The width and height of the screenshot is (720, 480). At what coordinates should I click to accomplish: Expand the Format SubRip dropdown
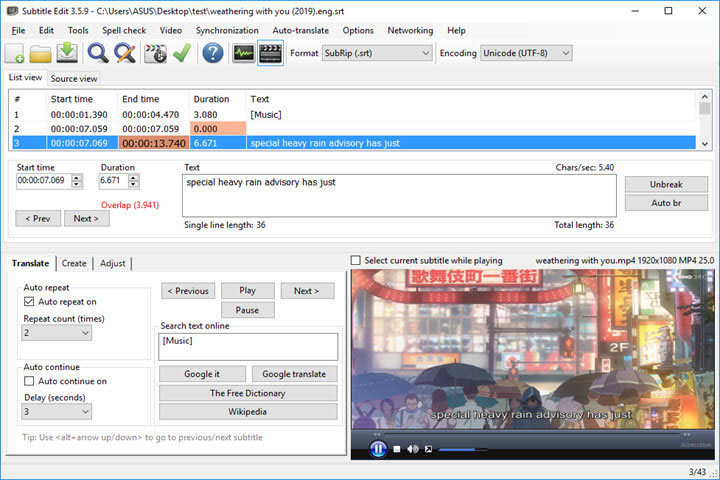(377, 53)
